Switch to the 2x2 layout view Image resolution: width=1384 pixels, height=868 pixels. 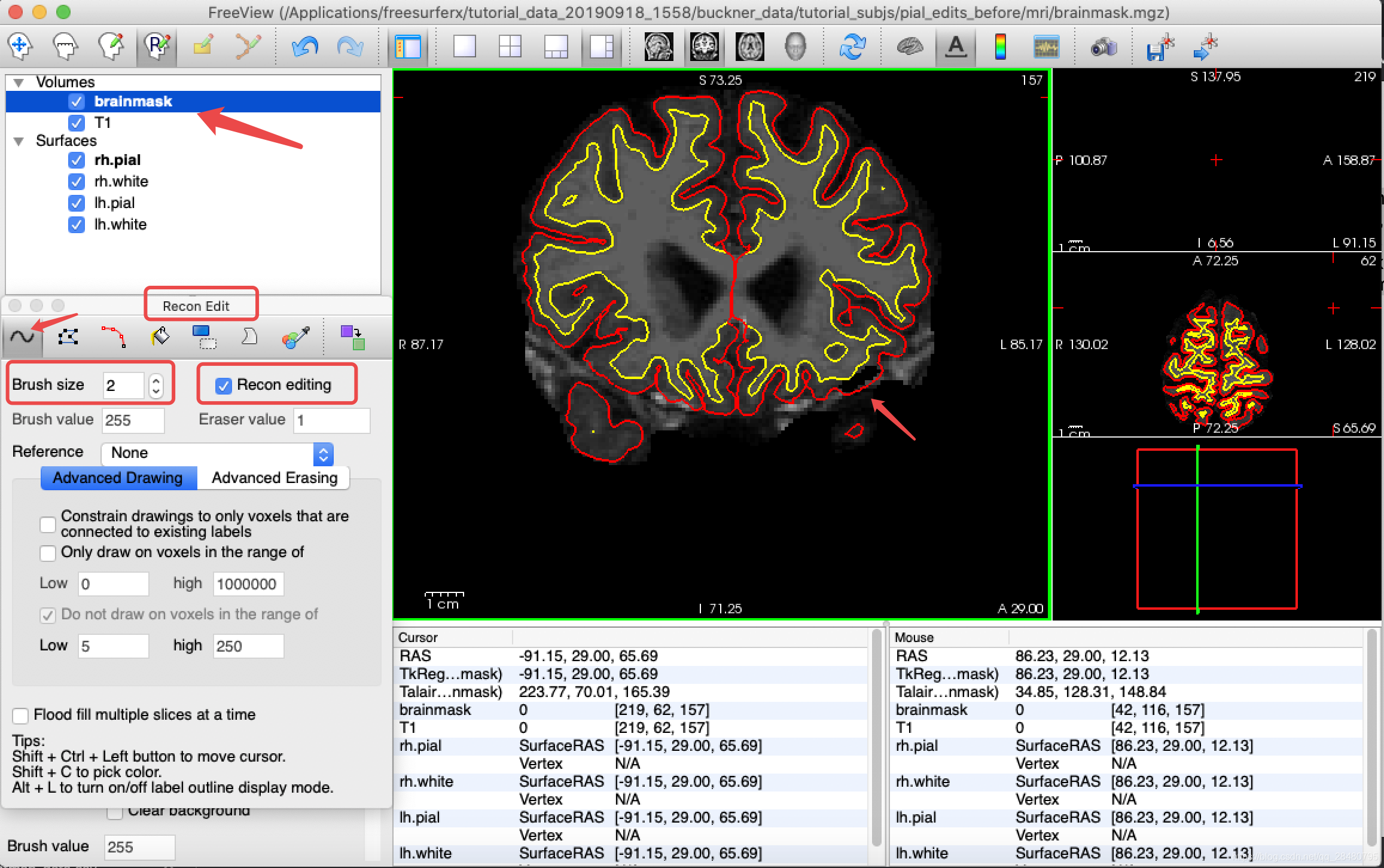click(510, 46)
